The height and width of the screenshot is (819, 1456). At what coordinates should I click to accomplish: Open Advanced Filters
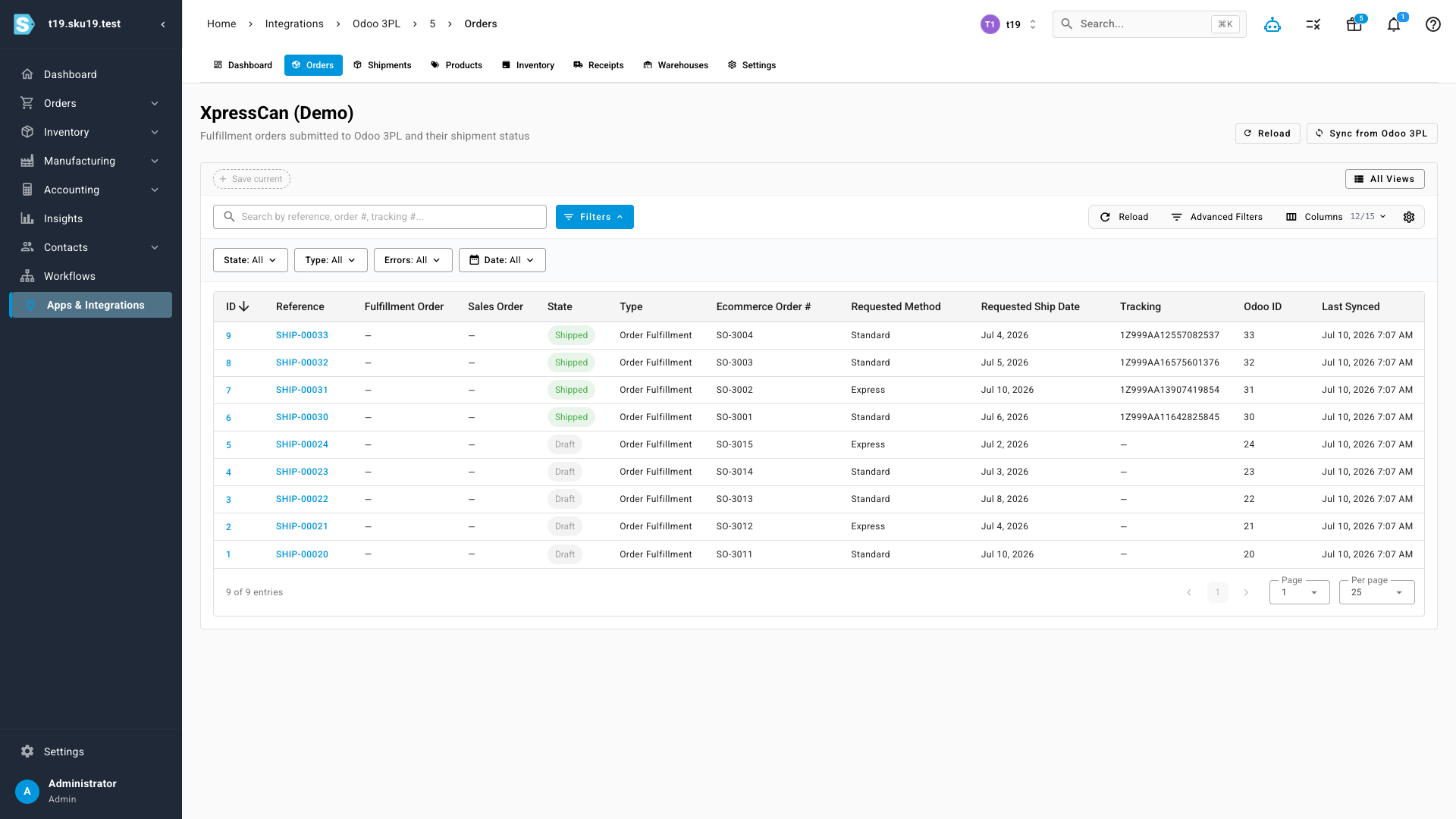point(1216,217)
